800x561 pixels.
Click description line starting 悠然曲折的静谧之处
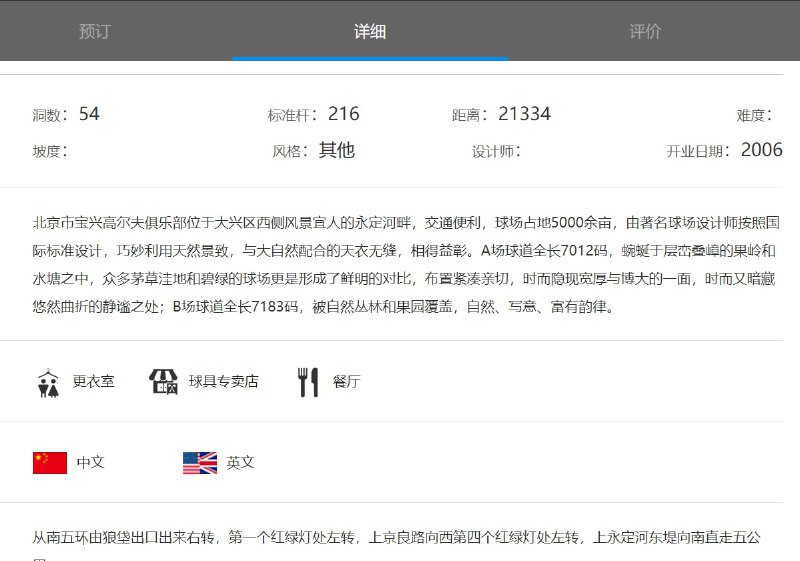(324, 307)
